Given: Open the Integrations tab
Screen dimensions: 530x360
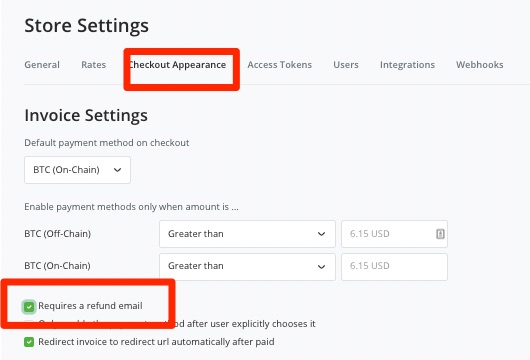Looking at the screenshot, I should click(407, 65).
